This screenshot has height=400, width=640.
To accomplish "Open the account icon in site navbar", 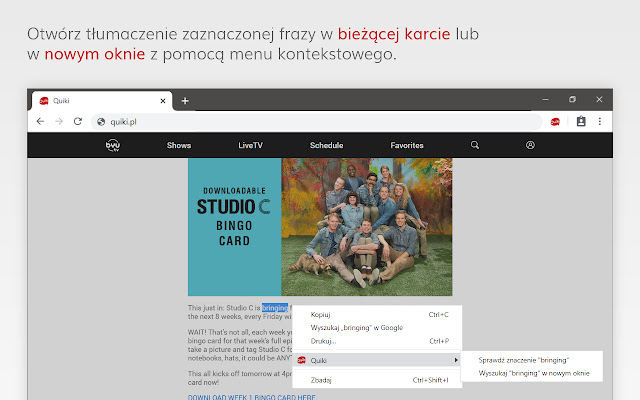I will [x=530, y=145].
